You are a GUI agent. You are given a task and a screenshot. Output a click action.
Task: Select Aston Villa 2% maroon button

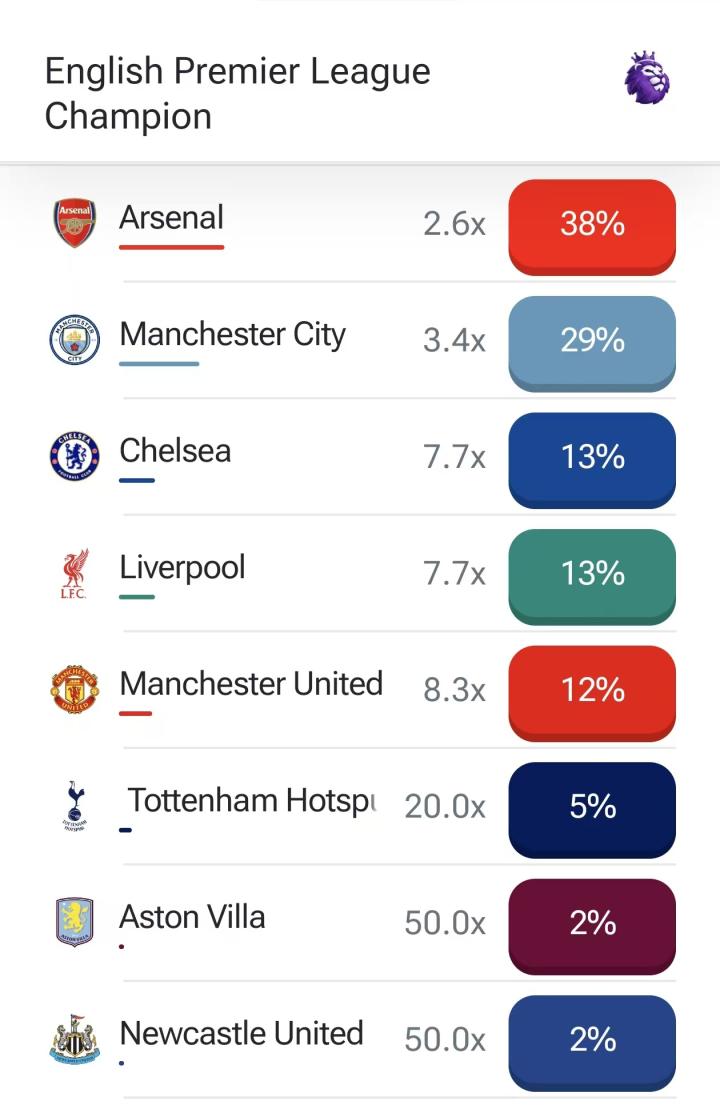[592, 927]
